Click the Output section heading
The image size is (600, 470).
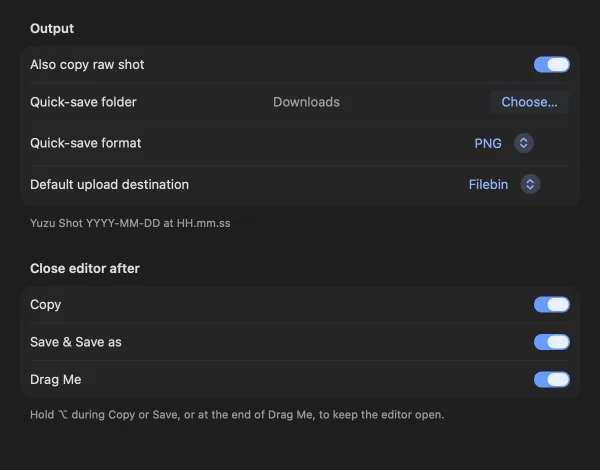[52, 29]
